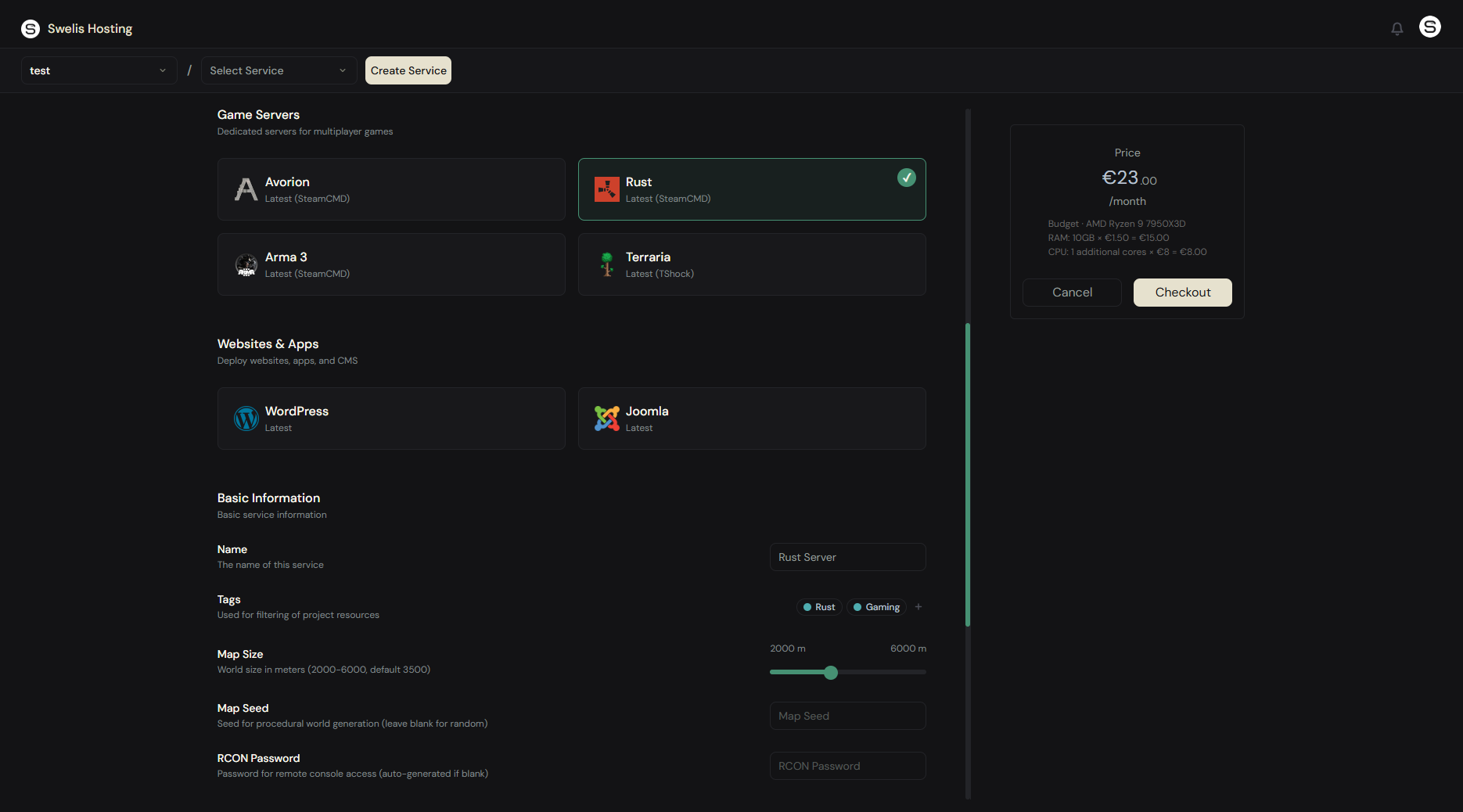The width and height of the screenshot is (1463, 812).
Task: Click the Avorion game icon
Action: (x=246, y=189)
